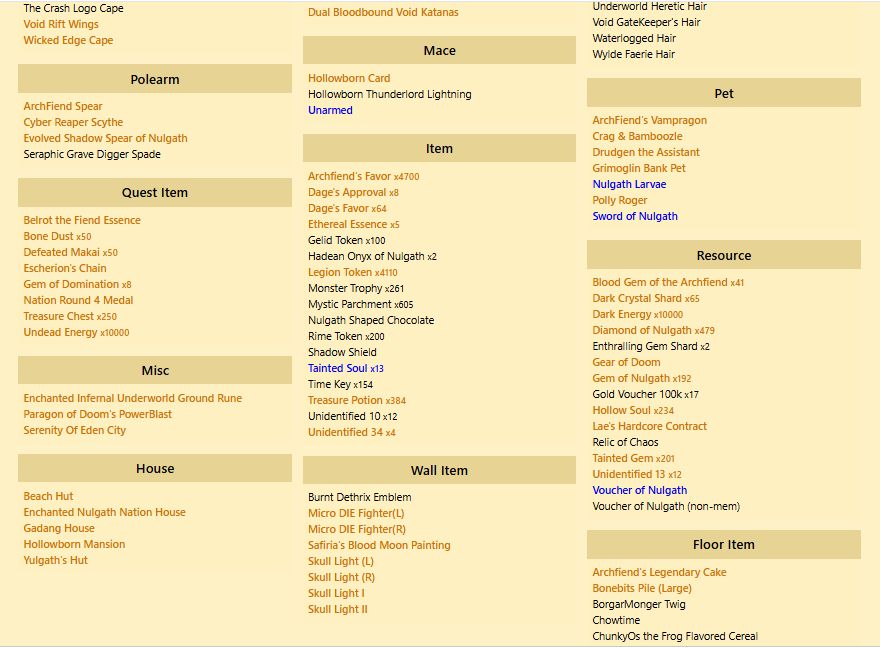This screenshot has width=880, height=647.
Task: Open Archfiend's Legendary Cake link
Action: tap(659, 572)
